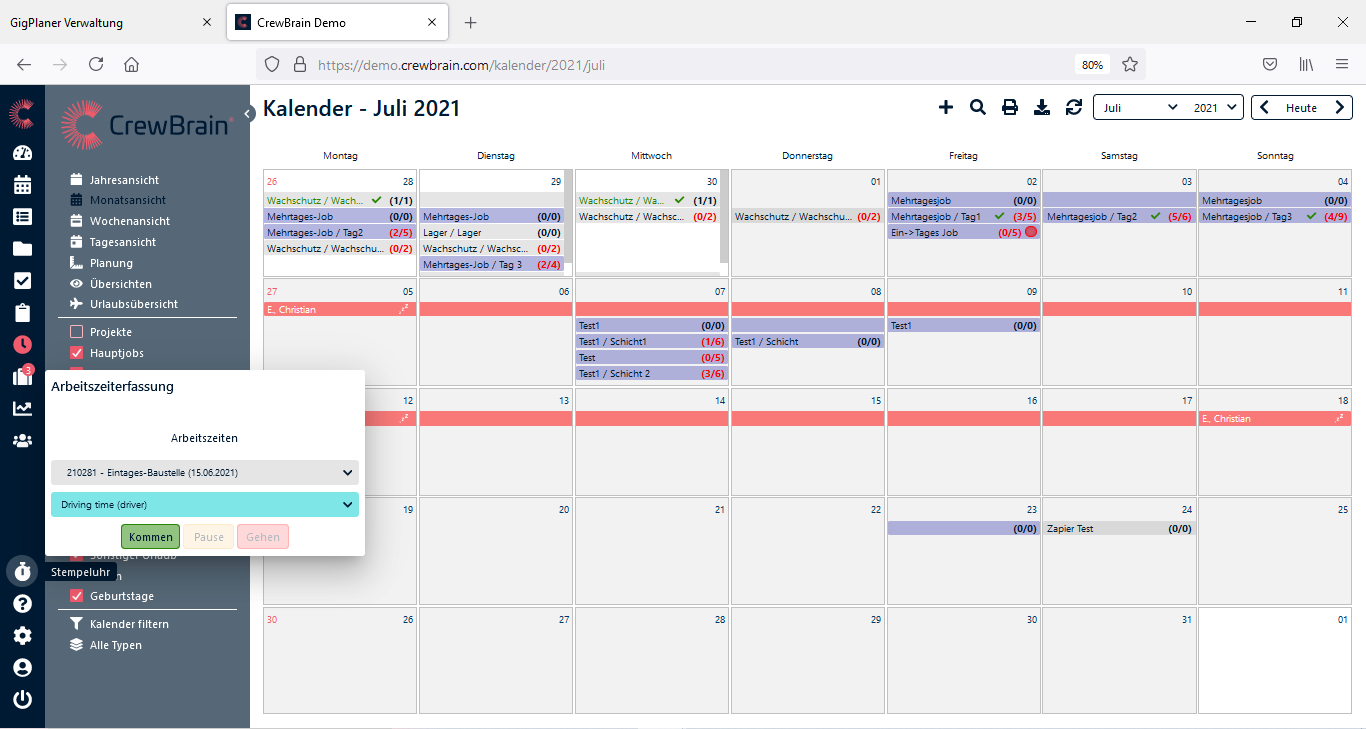
Task: Refresh the calendar with sync icon
Action: pyautogui.click(x=1074, y=107)
